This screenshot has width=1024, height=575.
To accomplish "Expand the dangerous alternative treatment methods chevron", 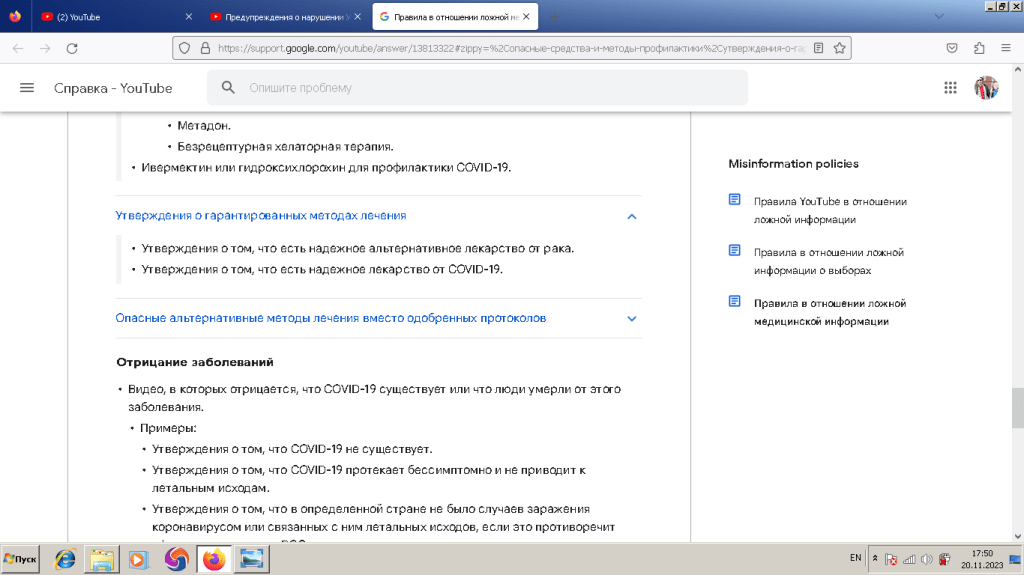I will 631,318.
